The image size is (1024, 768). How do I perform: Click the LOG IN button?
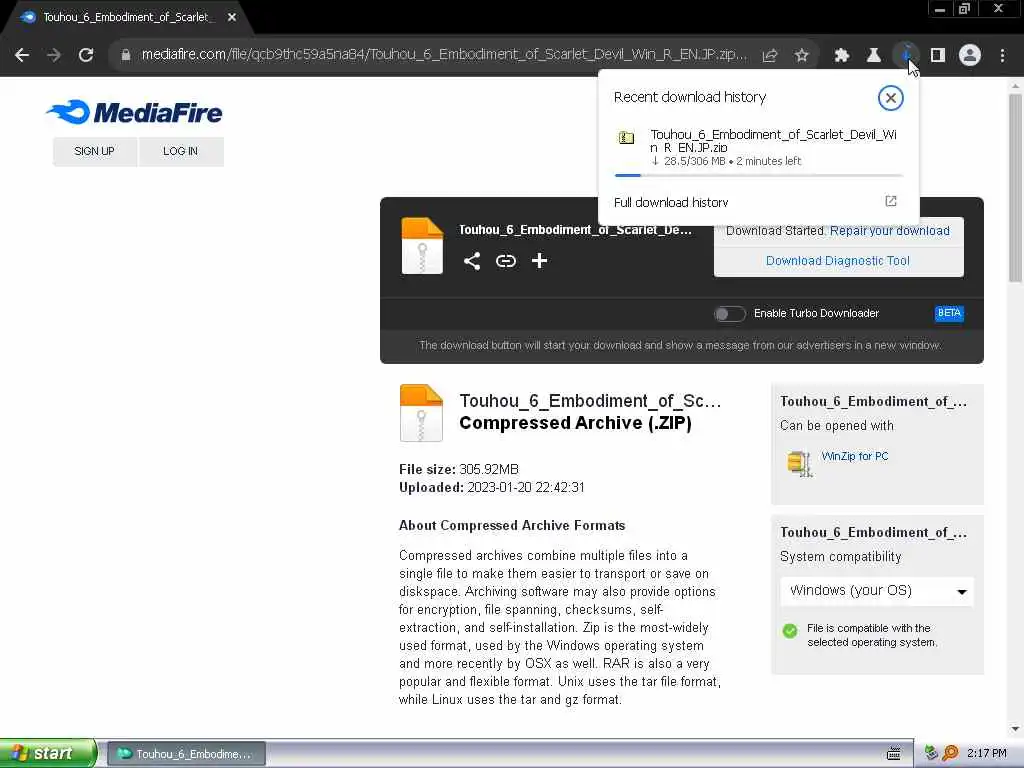181,152
